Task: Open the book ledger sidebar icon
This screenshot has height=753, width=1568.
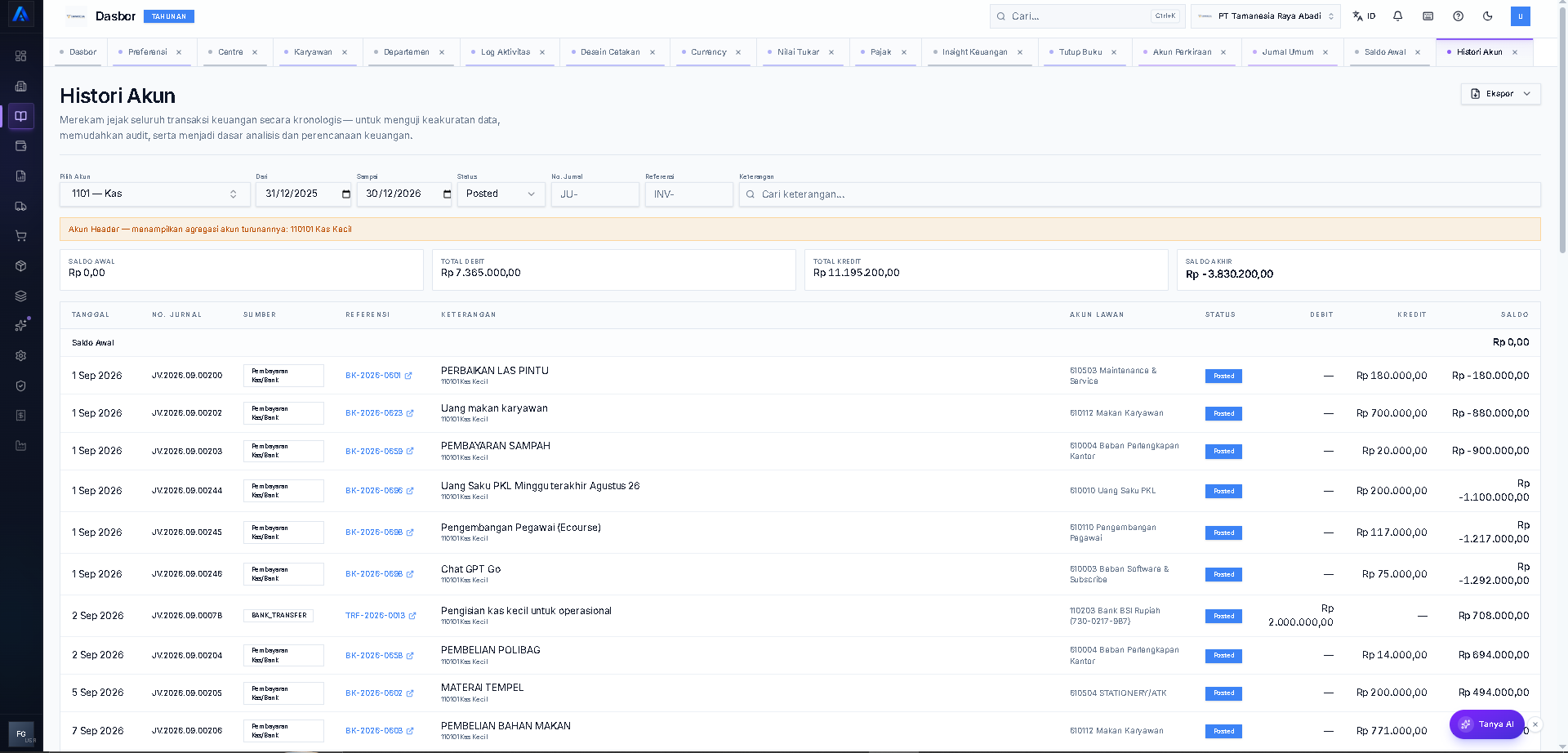Action: (x=21, y=116)
